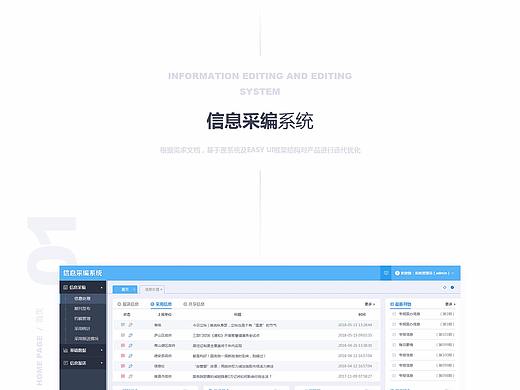The height and width of the screenshot is (390, 520).
Task: Click the red flag in the third table row
Action: click(123, 345)
